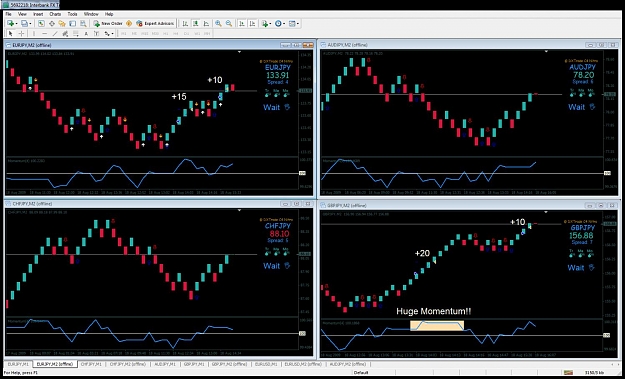Select the Crosshair tool

click(x=21, y=33)
